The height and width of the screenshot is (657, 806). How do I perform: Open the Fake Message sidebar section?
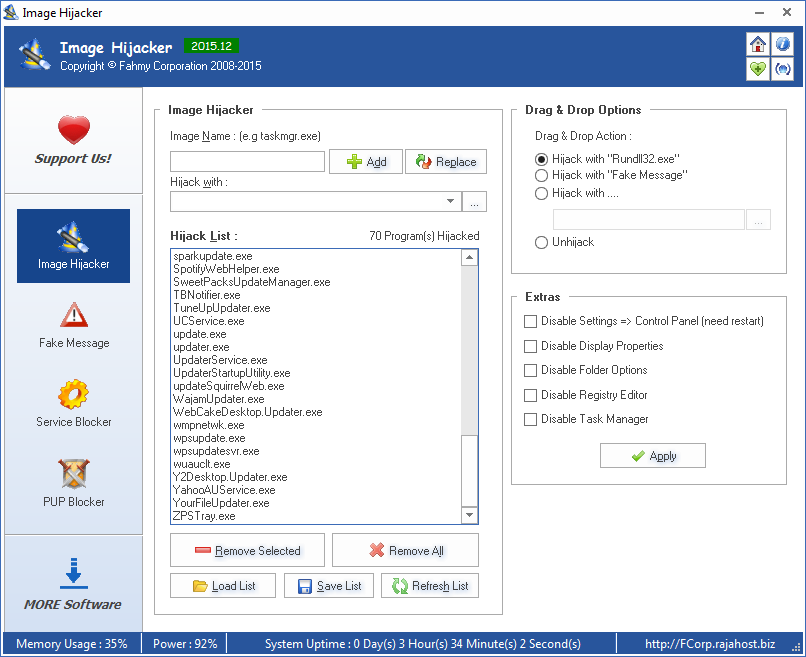[x=74, y=325]
